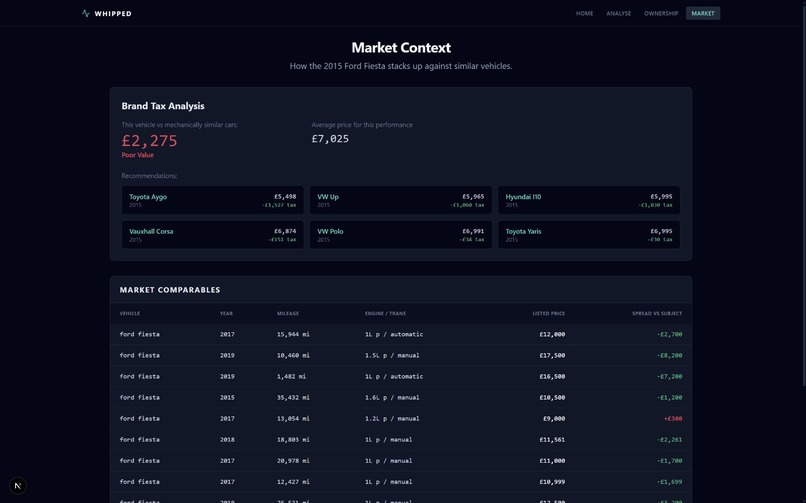Click the Listed Price column header
The width and height of the screenshot is (806, 503).
click(548, 313)
